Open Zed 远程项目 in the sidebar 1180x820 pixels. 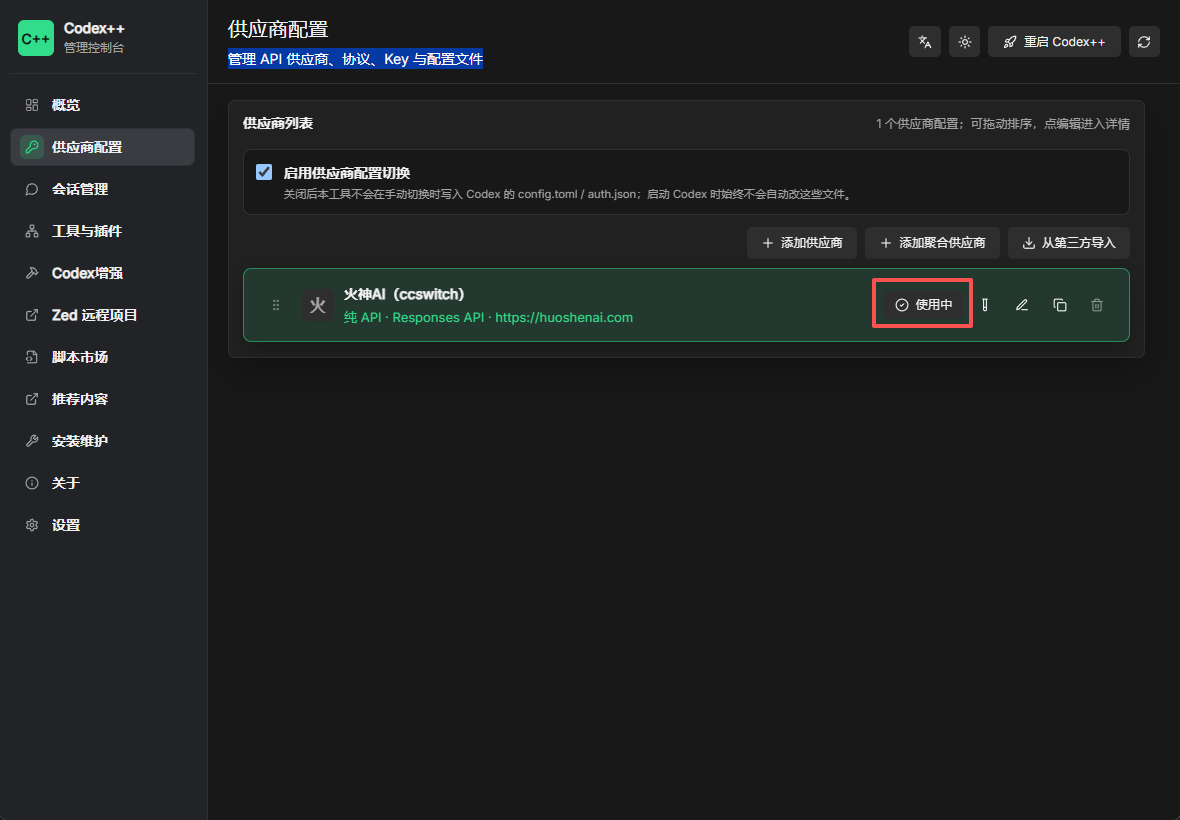102,315
